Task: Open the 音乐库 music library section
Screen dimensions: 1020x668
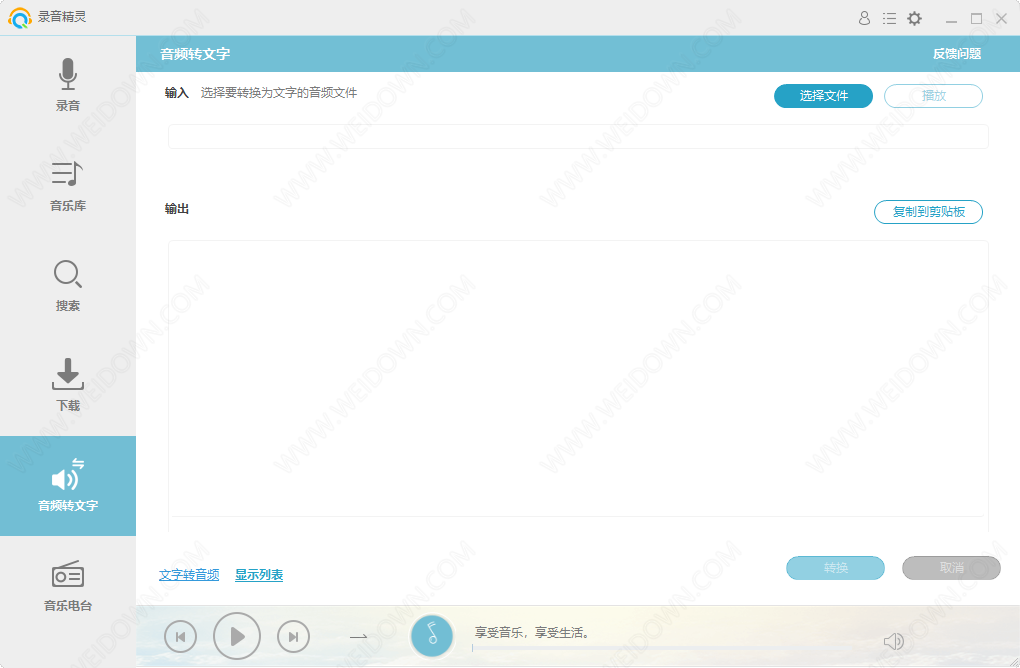Action: (68, 185)
